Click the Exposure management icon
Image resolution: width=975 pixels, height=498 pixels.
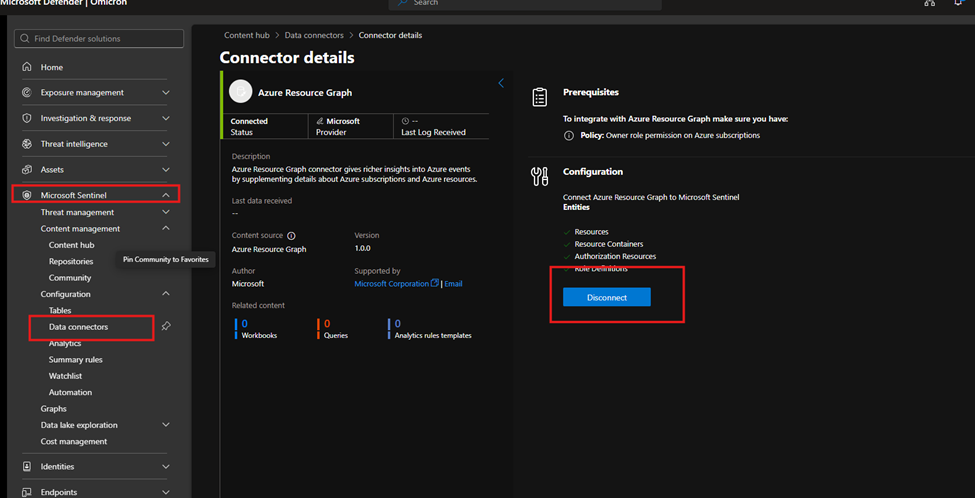[x=27, y=93]
